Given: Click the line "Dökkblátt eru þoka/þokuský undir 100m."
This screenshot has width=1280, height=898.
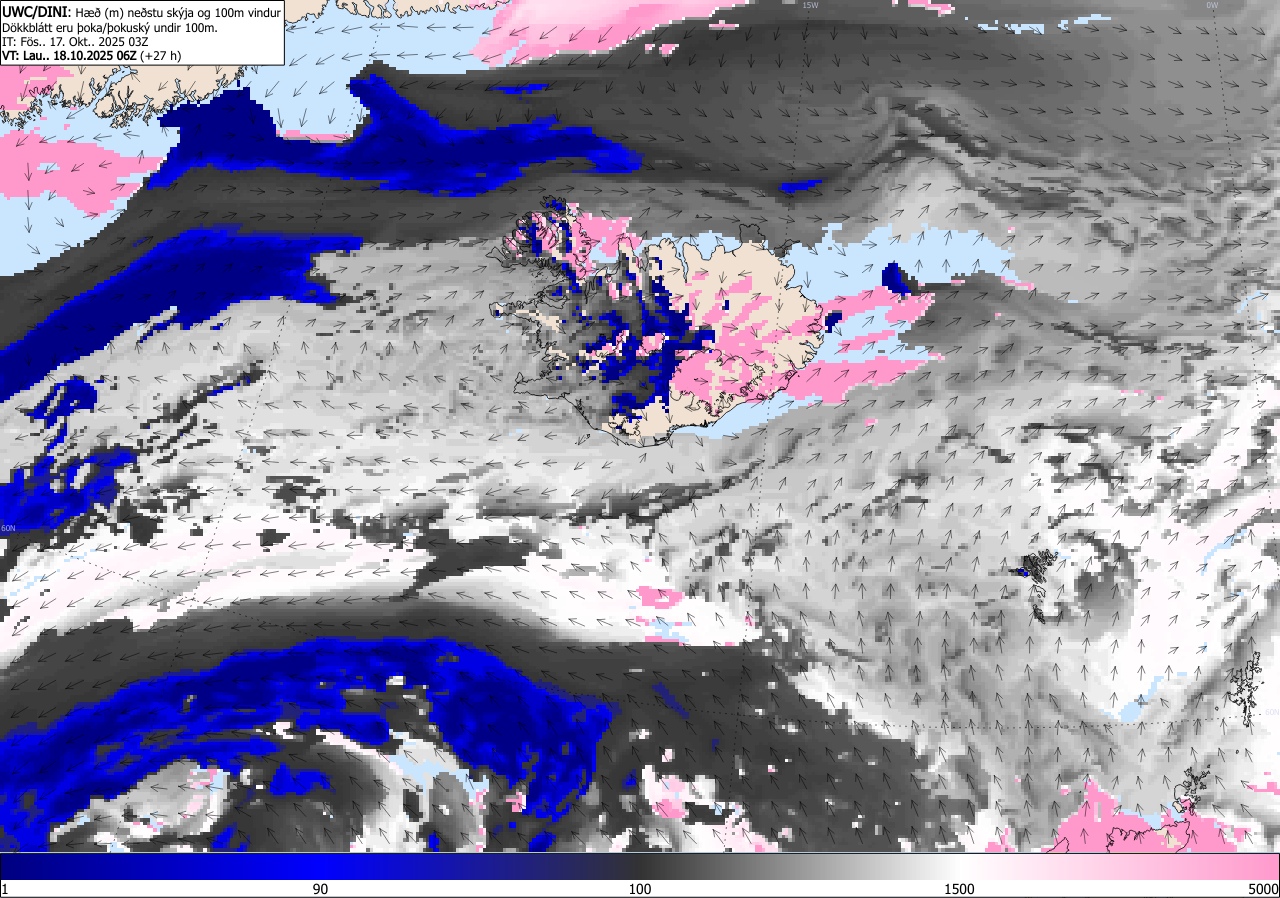Looking at the screenshot, I should coord(110,27).
